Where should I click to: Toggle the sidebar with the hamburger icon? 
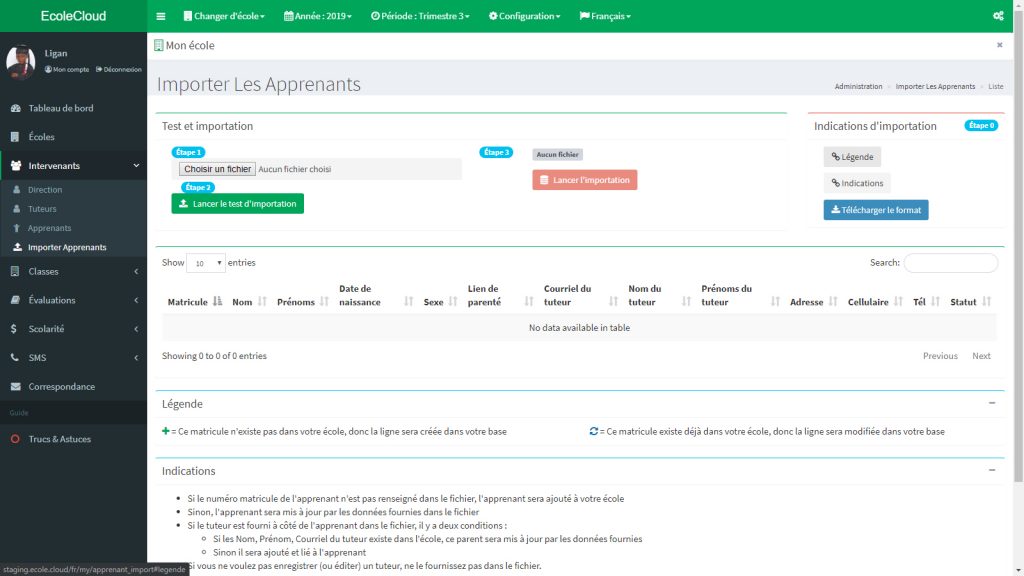(160, 17)
